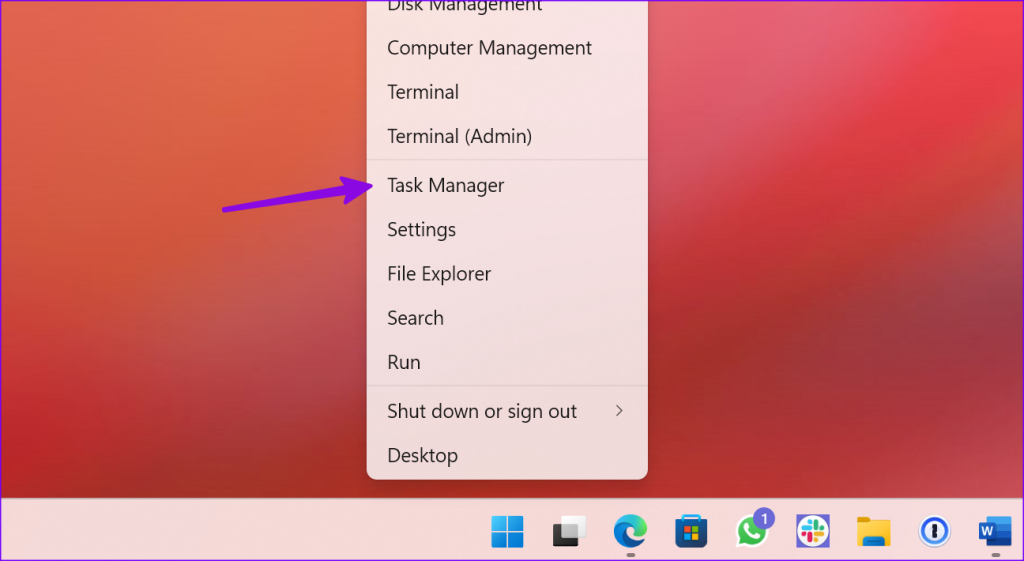Launch Terminal from the power menu
Viewport: 1024px width, 561px height.
507,92
